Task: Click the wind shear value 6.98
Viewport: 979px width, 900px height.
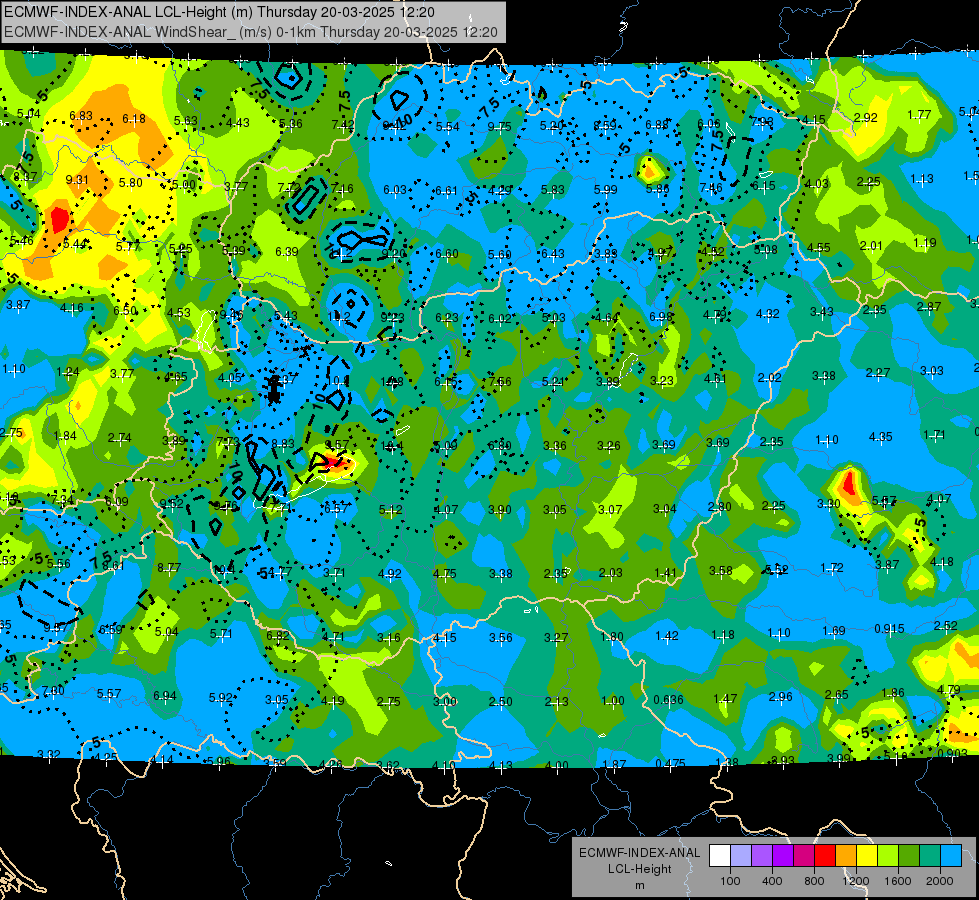Action: click(x=661, y=317)
